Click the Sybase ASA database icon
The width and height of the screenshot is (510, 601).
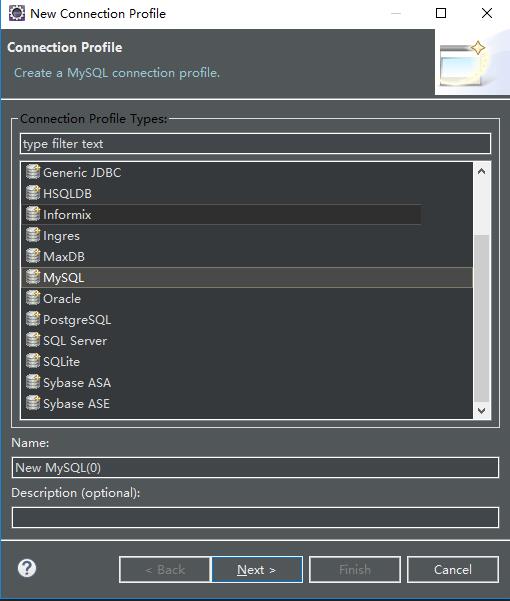pos(33,382)
